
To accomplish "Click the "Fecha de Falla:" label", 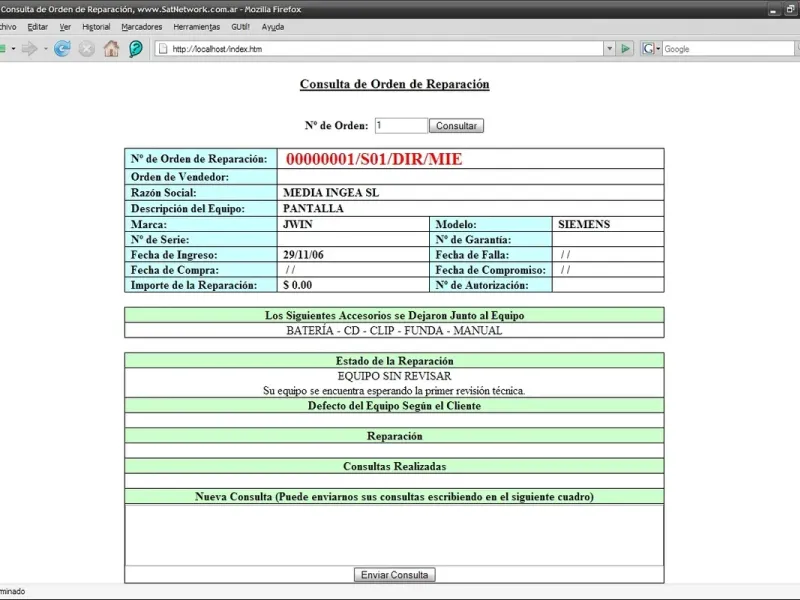I will click(472, 255).
